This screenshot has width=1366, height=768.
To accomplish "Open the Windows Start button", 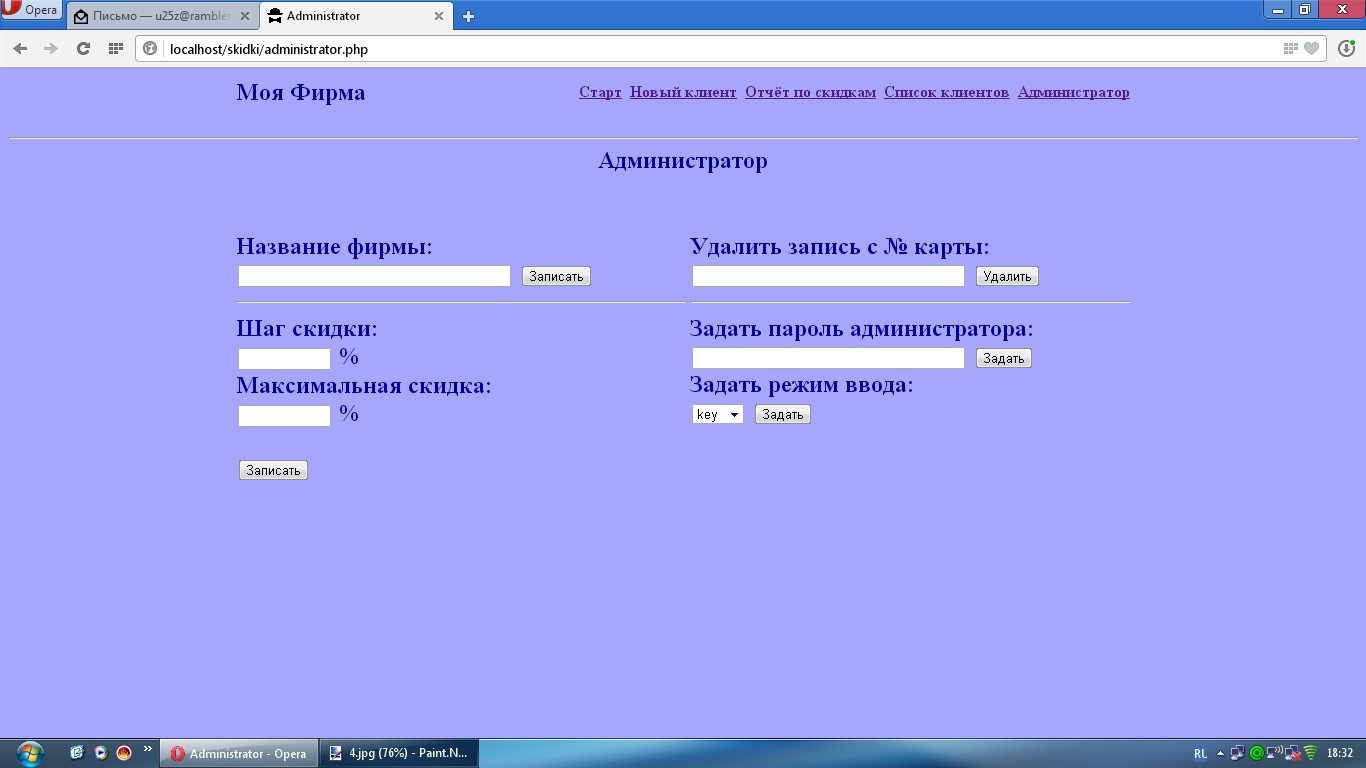I will (30, 752).
